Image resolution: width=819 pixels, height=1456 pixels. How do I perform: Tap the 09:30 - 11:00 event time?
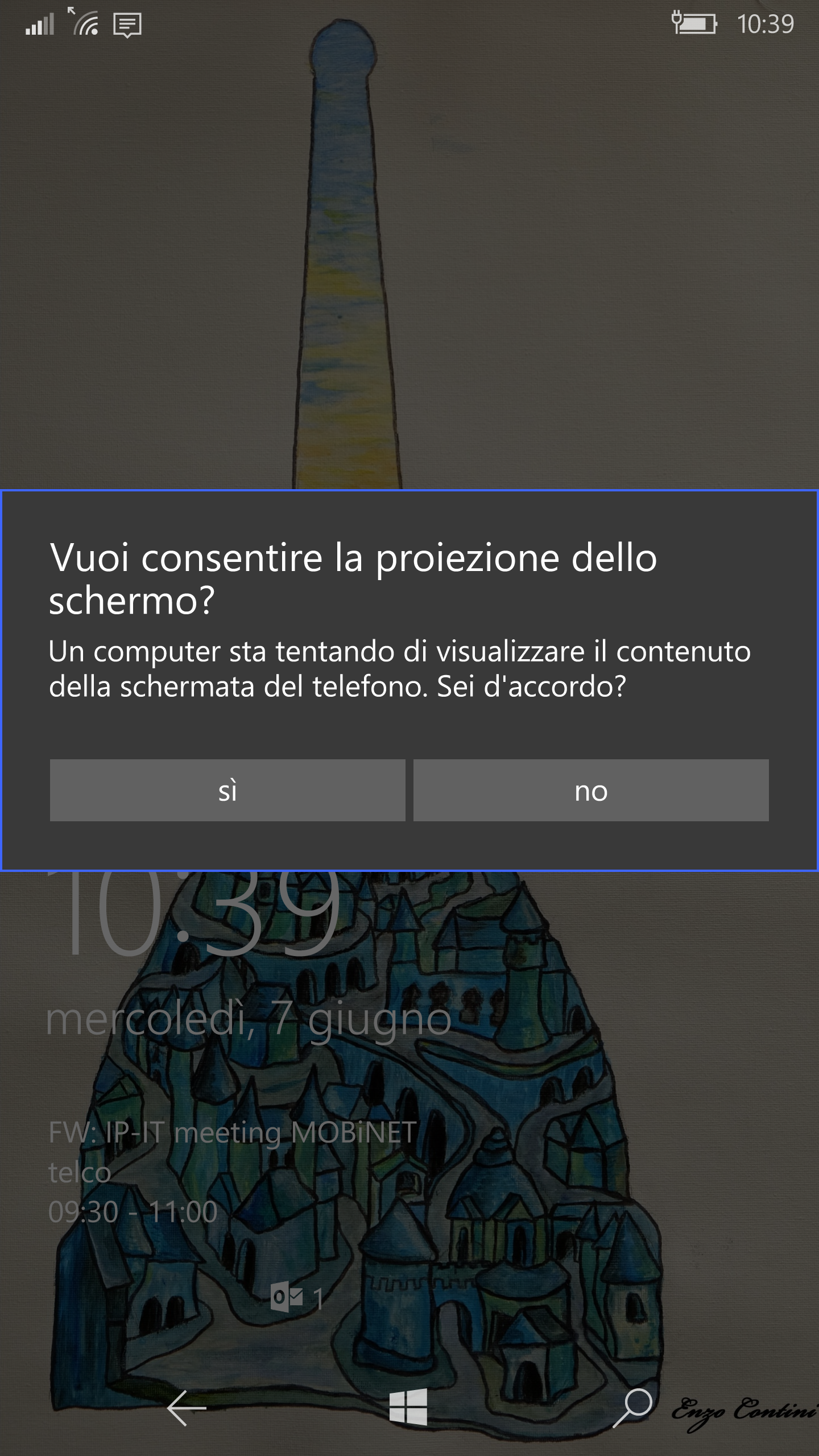[x=133, y=1211]
